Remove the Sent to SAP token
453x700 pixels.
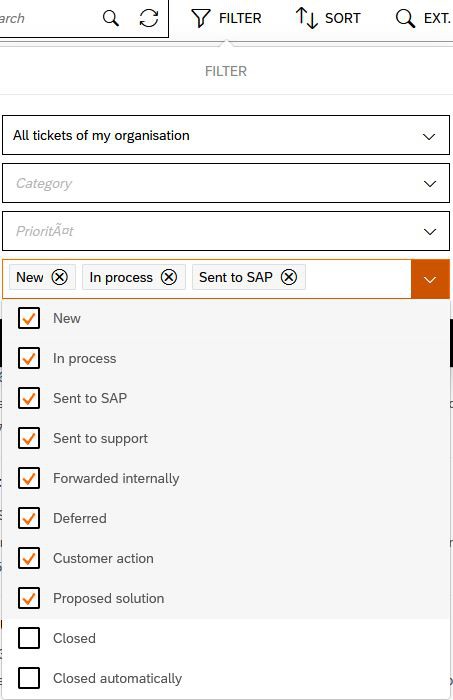289,277
